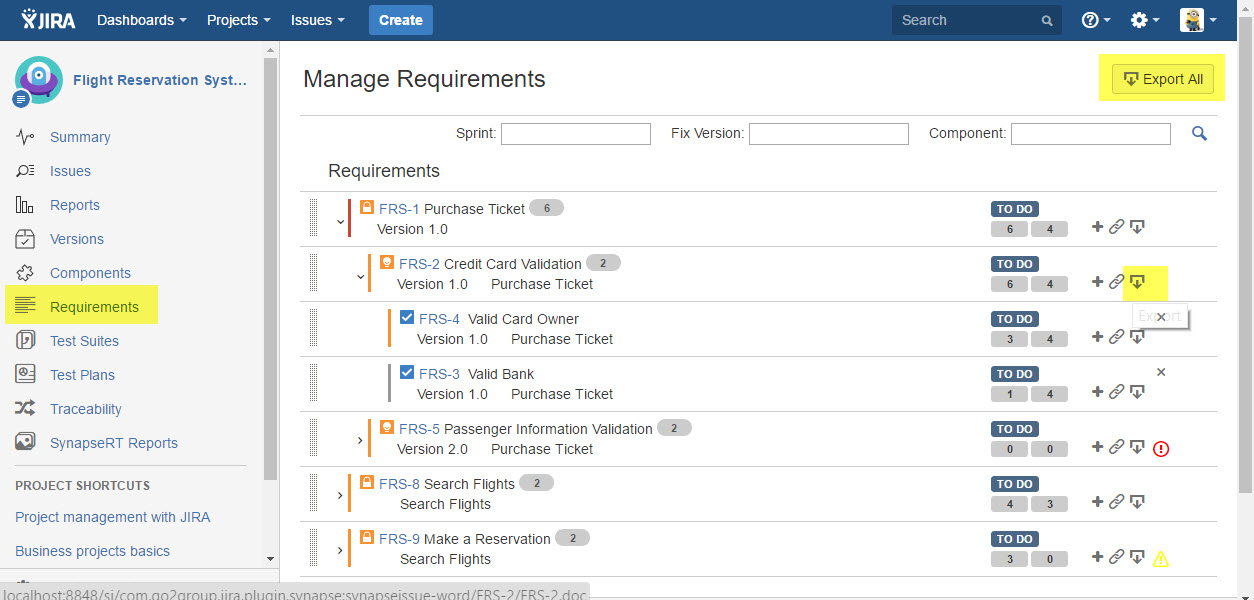This screenshot has width=1254, height=600.
Task: Open the settings gear menu
Action: (1144, 20)
